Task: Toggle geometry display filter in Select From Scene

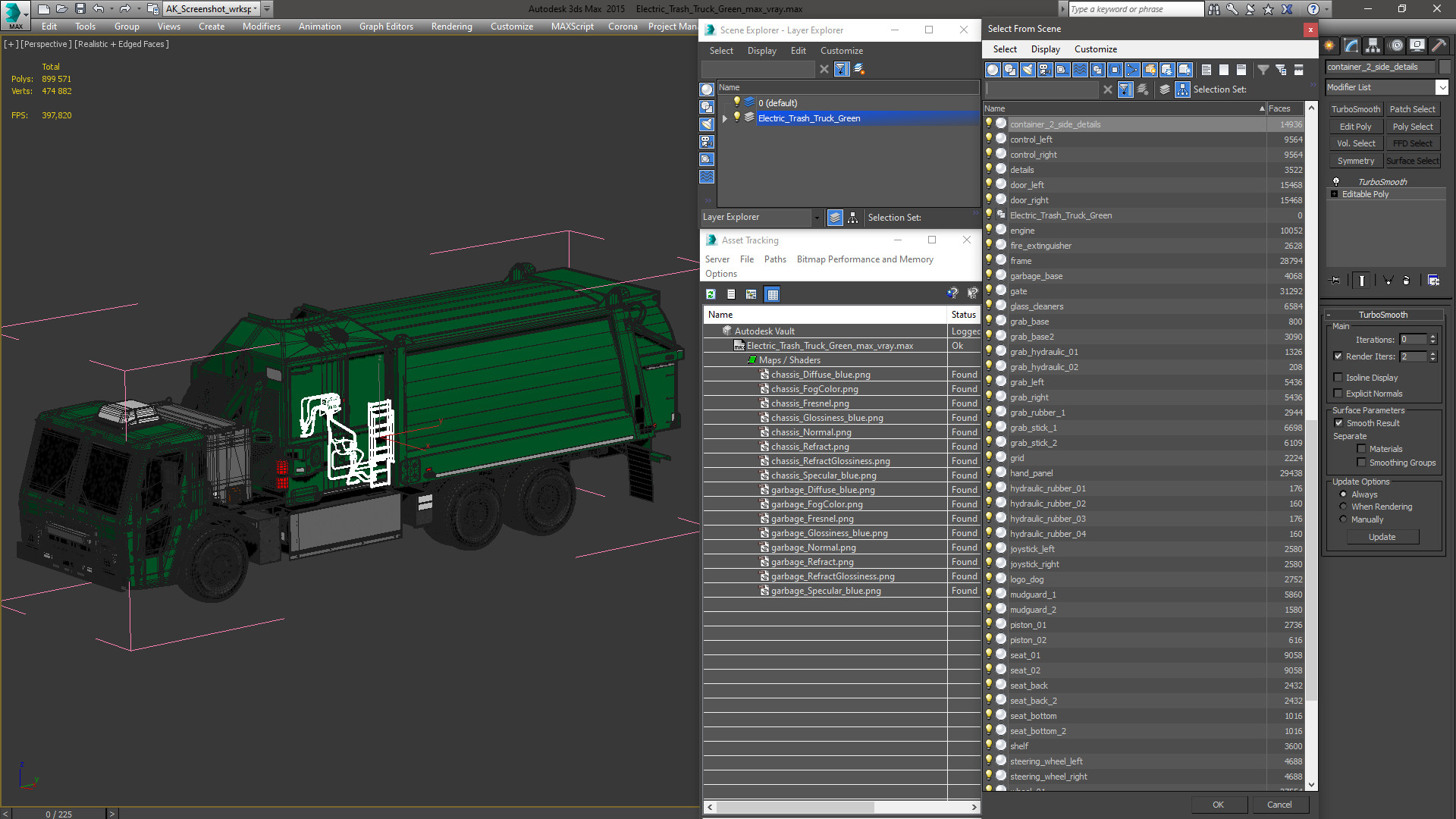Action: coord(993,70)
